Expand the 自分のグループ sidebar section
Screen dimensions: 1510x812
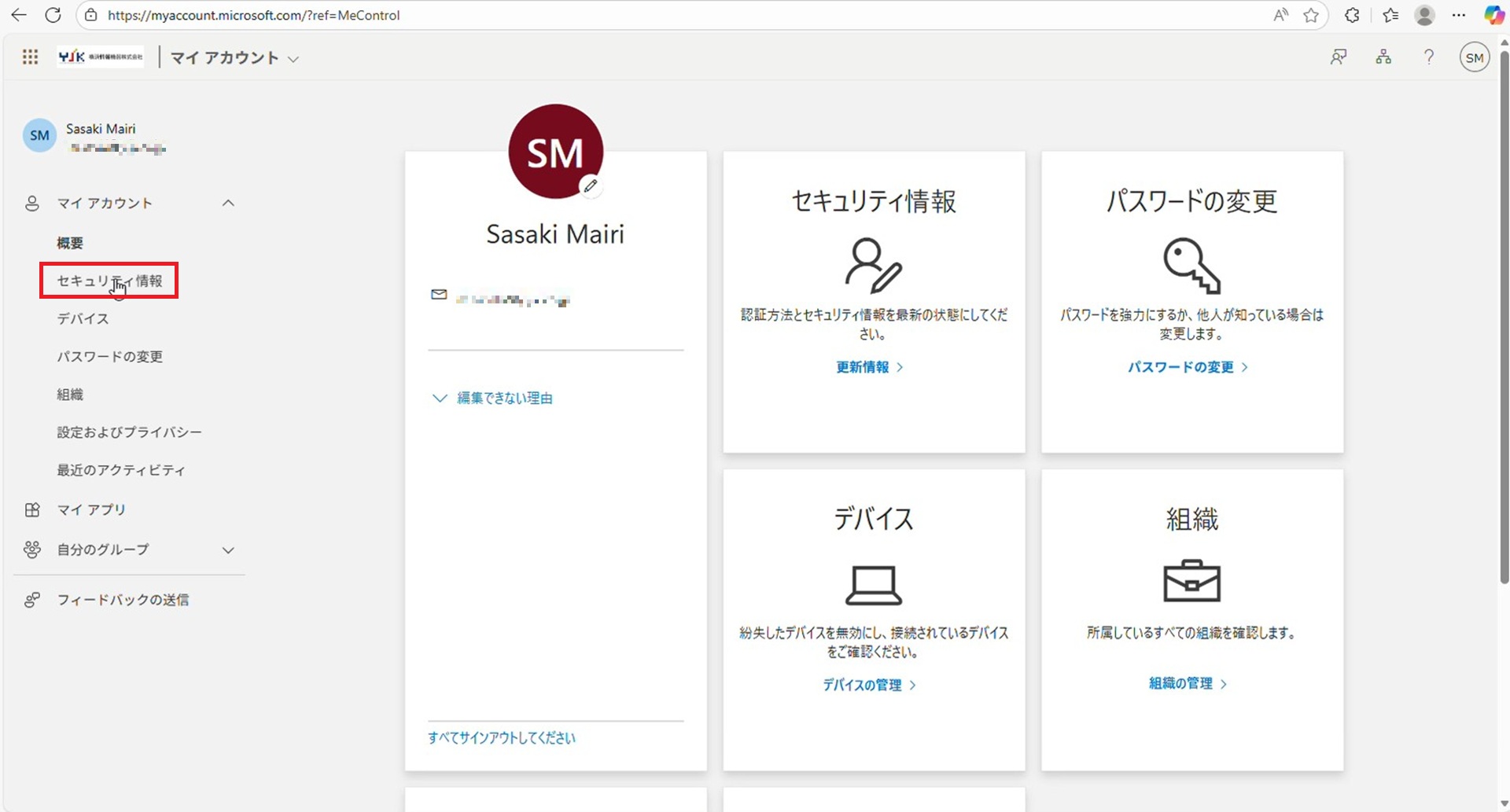228,550
